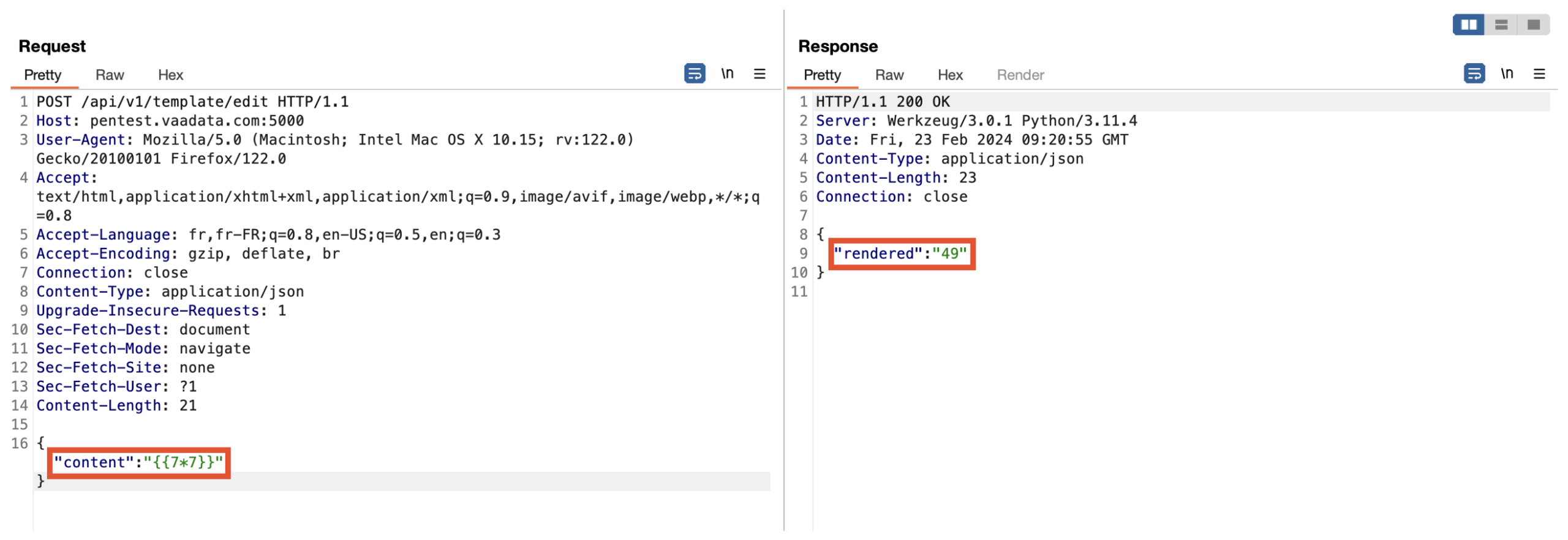1568x540 pixels.
Task: Open the Raw tab in Response panel
Action: pos(889,75)
